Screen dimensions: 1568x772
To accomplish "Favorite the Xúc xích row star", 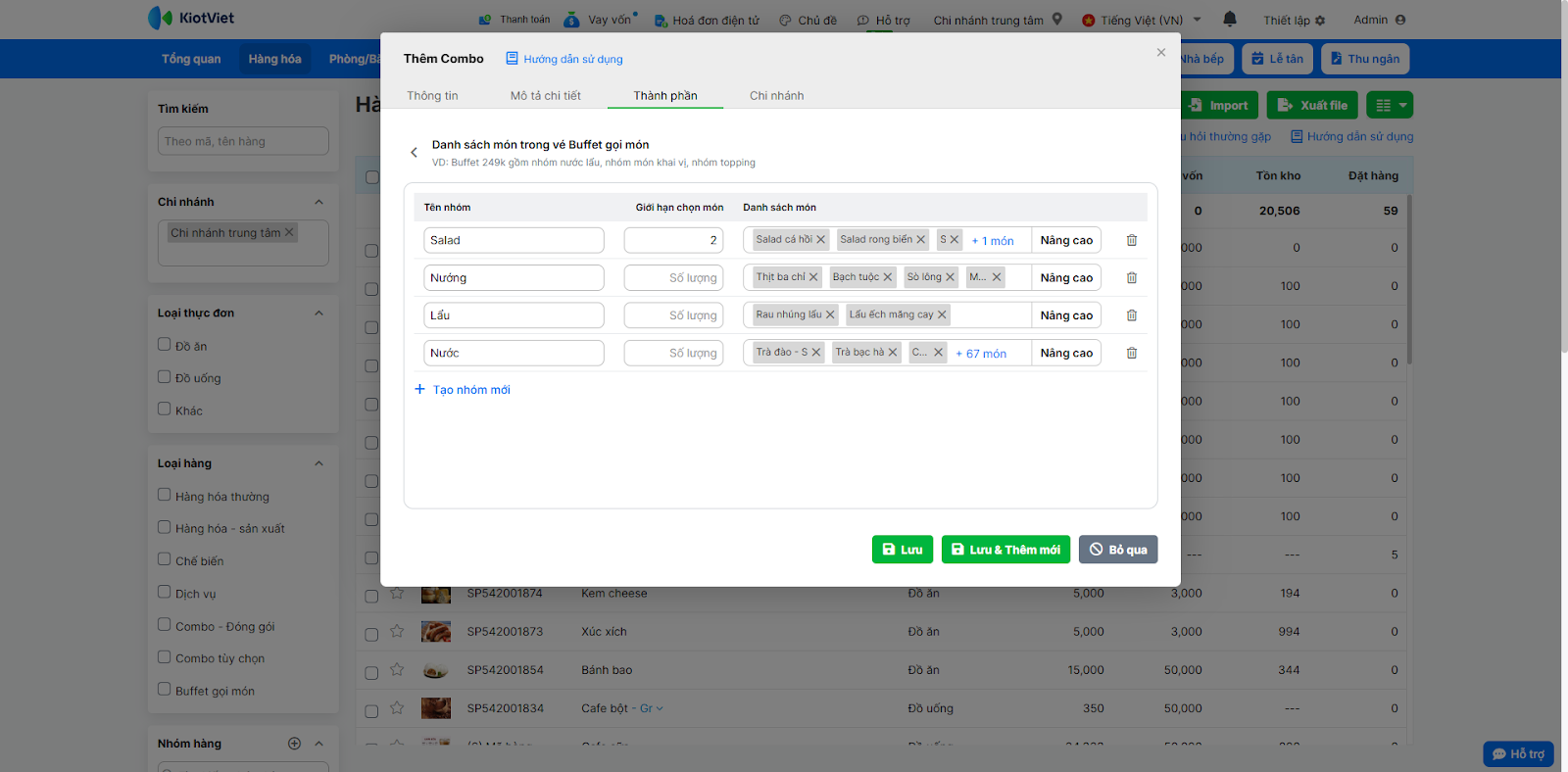I will pos(397,632).
